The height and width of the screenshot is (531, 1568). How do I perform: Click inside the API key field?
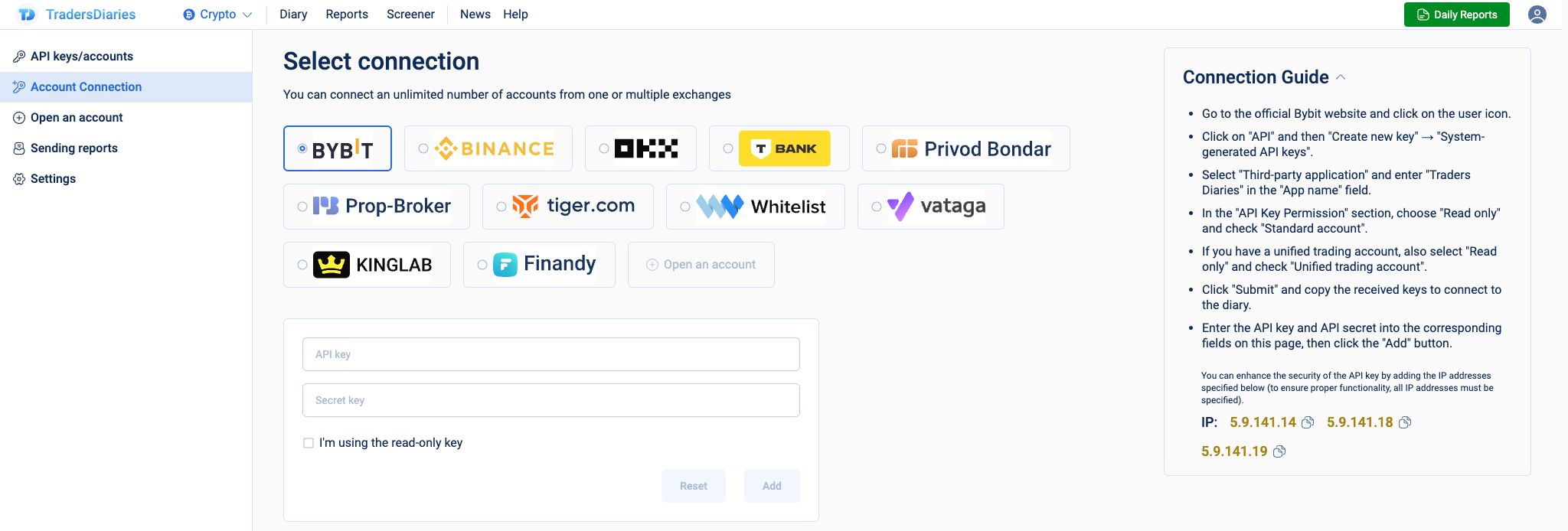(550, 354)
